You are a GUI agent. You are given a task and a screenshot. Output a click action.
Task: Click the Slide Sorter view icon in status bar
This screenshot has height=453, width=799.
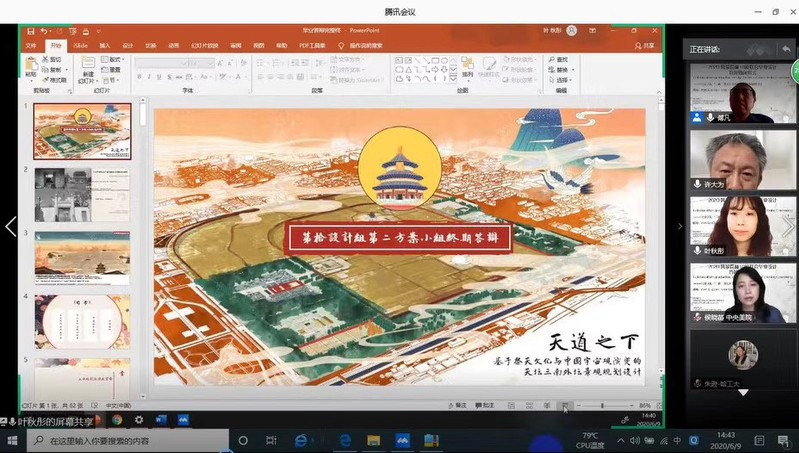coord(529,406)
